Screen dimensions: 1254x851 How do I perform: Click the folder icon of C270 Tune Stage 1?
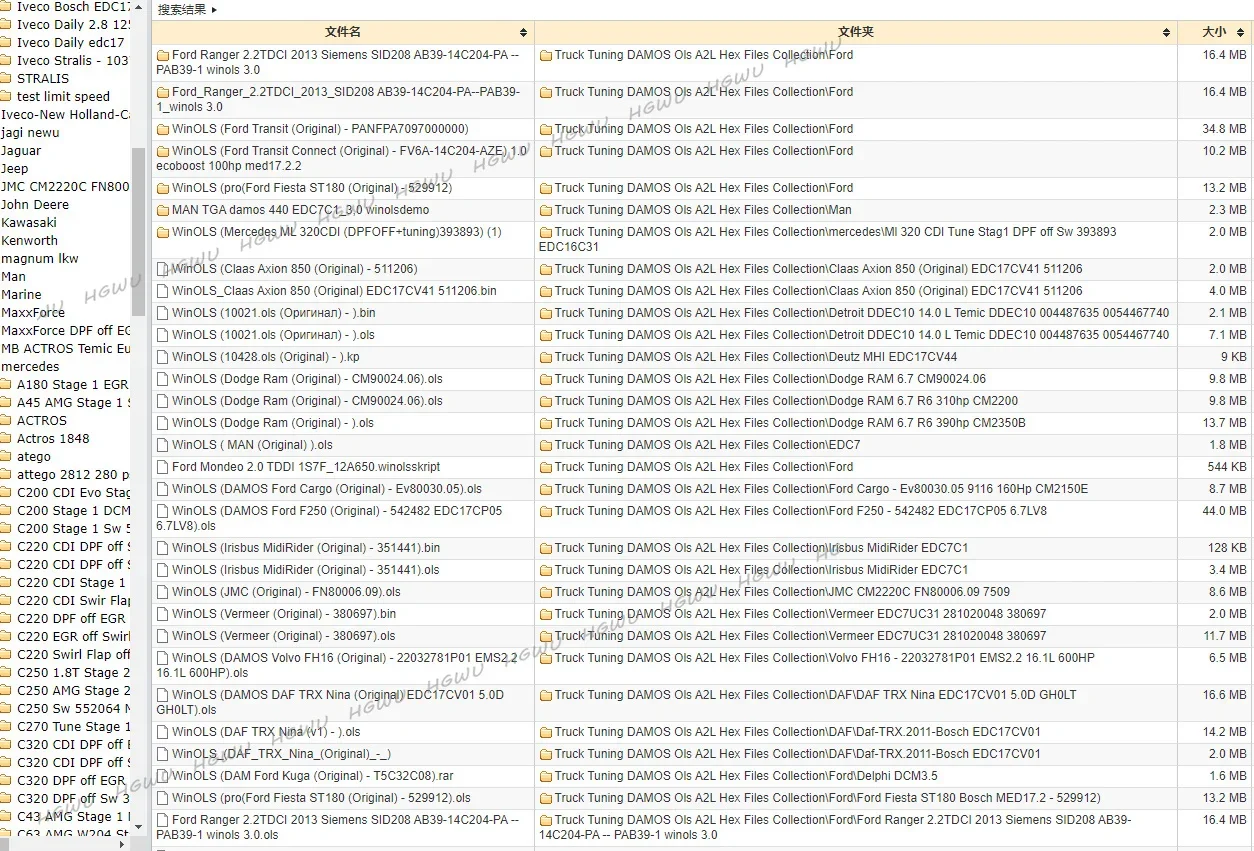[6, 726]
